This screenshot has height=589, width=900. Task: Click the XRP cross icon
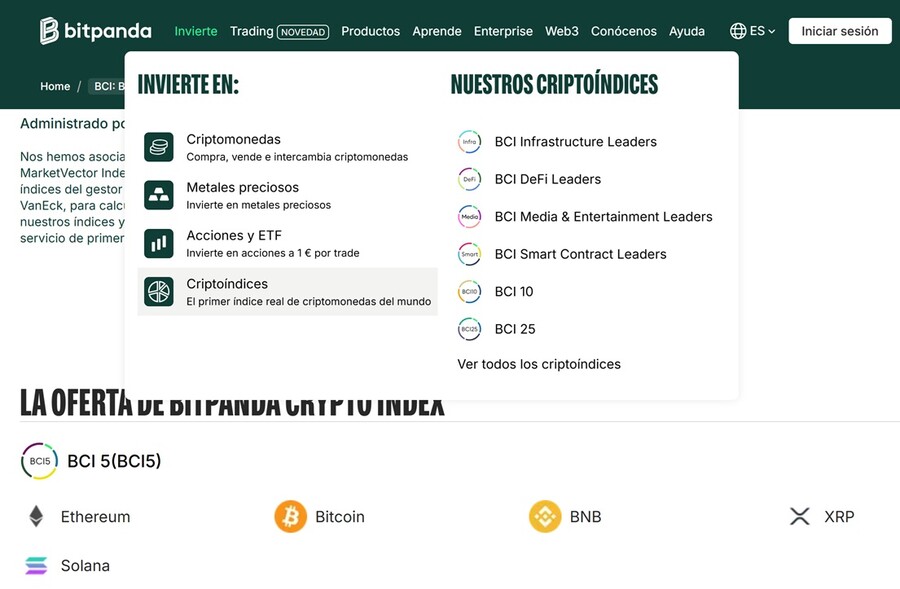(x=800, y=517)
